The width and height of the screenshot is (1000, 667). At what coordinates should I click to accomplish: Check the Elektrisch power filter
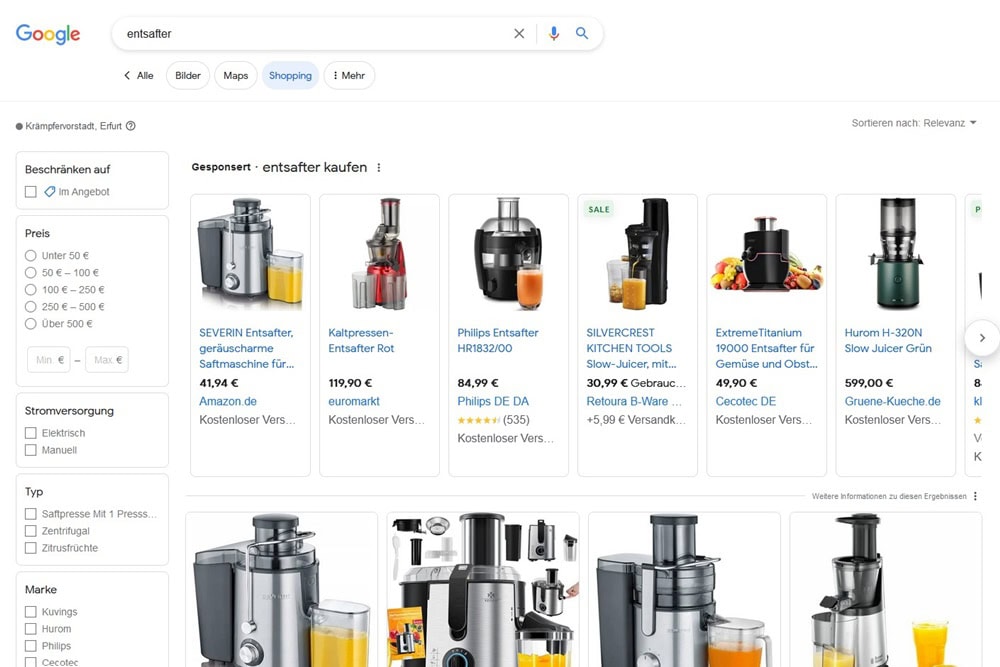[x=31, y=433]
